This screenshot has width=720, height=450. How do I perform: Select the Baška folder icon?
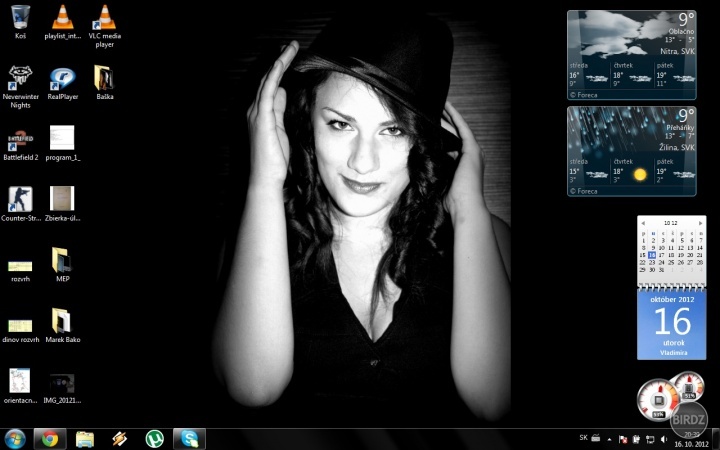[x=105, y=82]
